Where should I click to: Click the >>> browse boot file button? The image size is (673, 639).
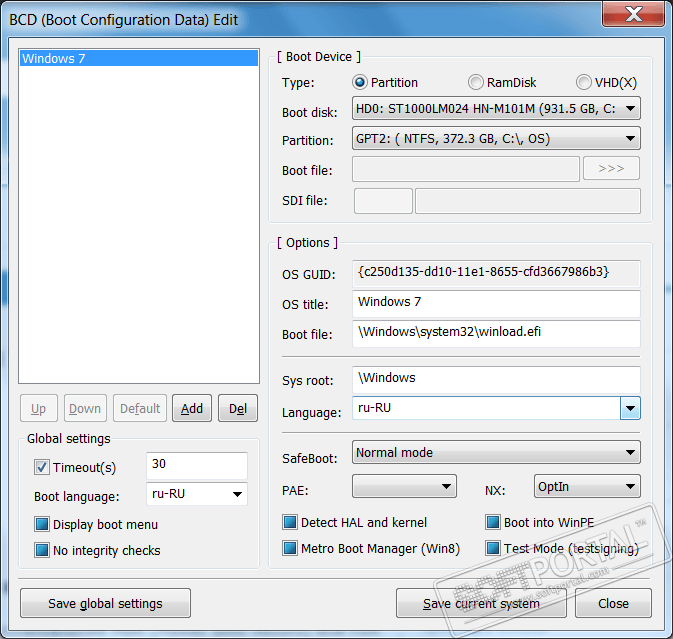point(611,168)
